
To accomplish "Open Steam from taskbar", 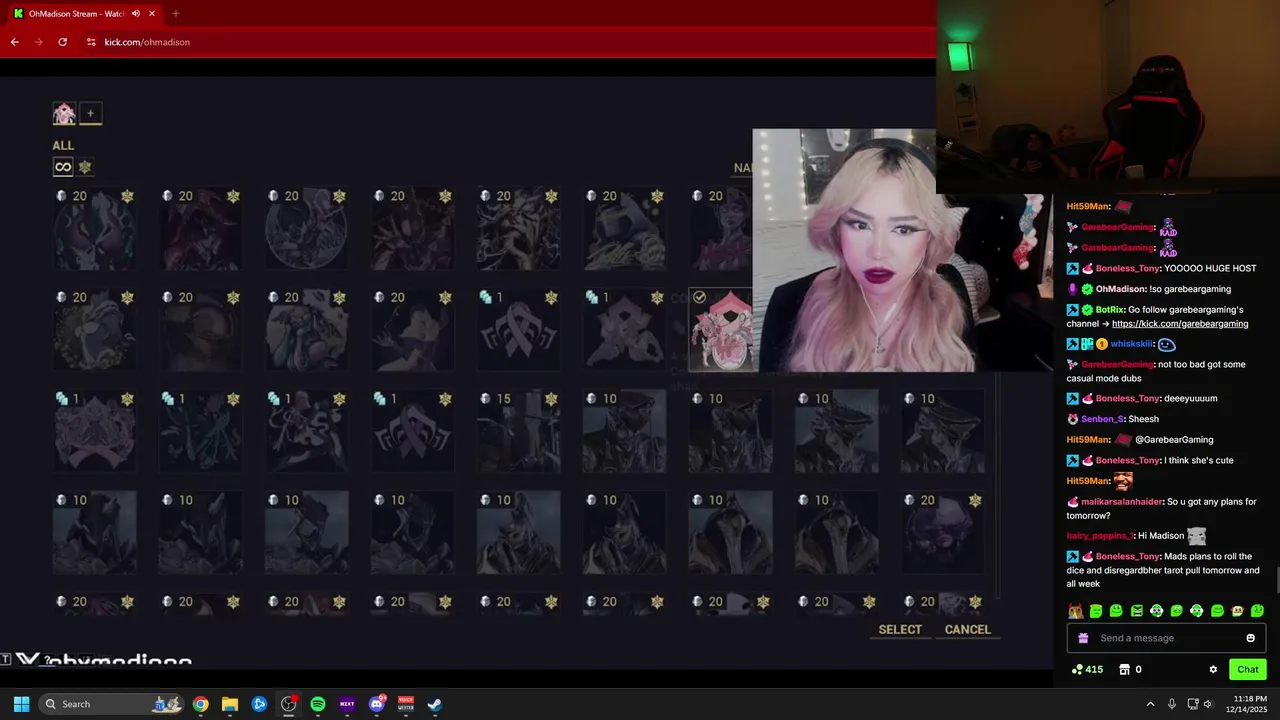I will pyautogui.click(x=435, y=704).
